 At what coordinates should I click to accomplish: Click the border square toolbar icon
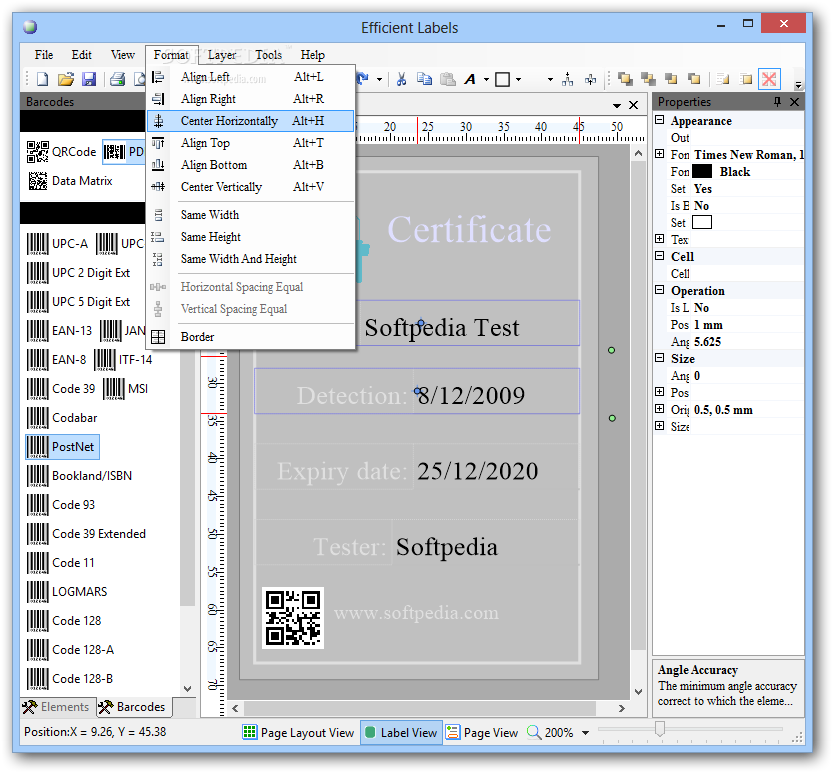tap(503, 80)
